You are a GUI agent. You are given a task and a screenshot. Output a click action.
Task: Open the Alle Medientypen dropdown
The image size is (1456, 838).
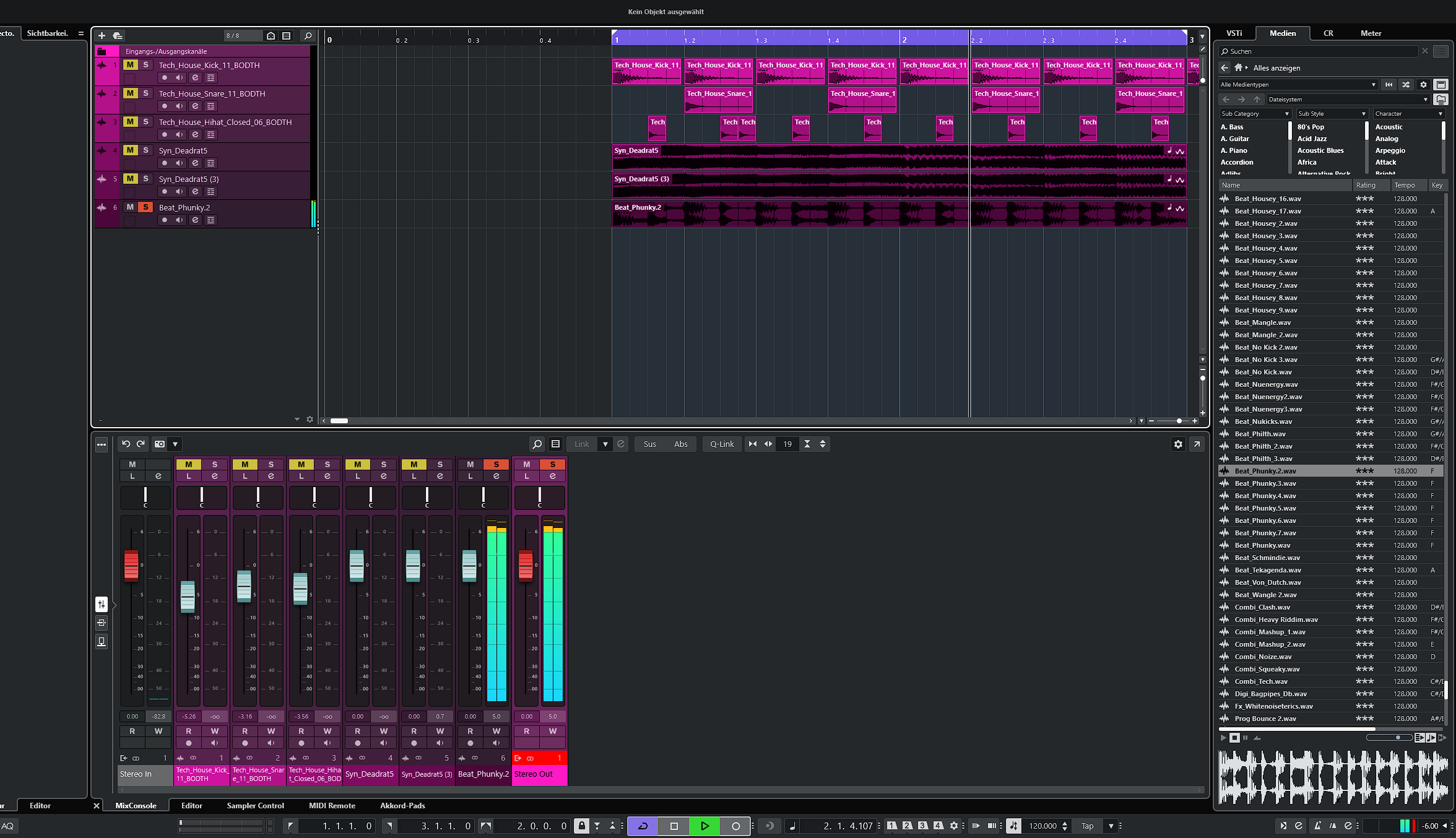pyautogui.click(x=1298, y=85)
